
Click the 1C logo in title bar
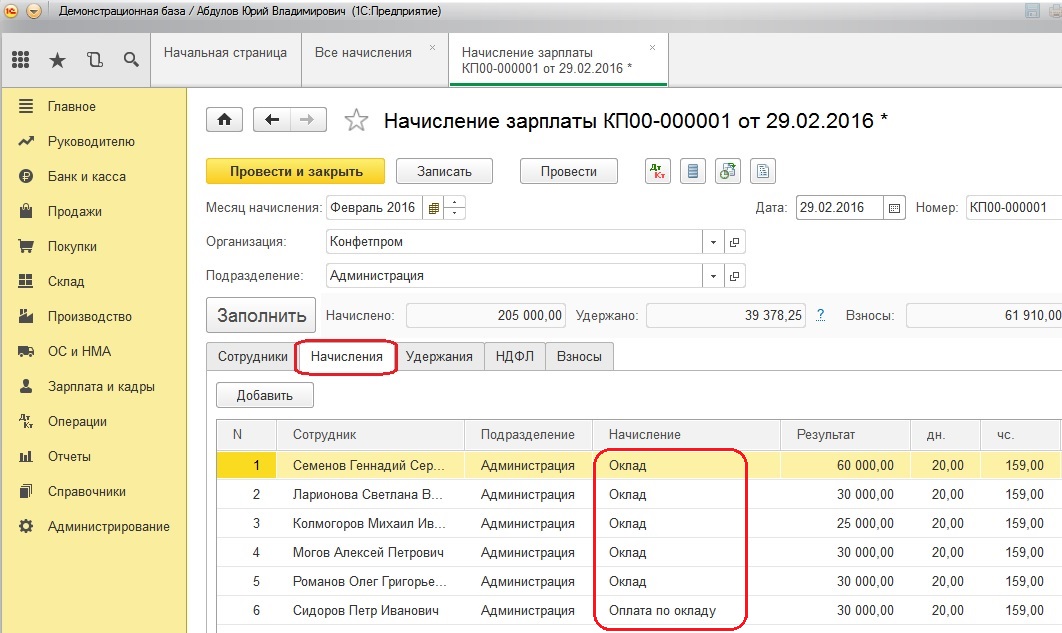11,11
